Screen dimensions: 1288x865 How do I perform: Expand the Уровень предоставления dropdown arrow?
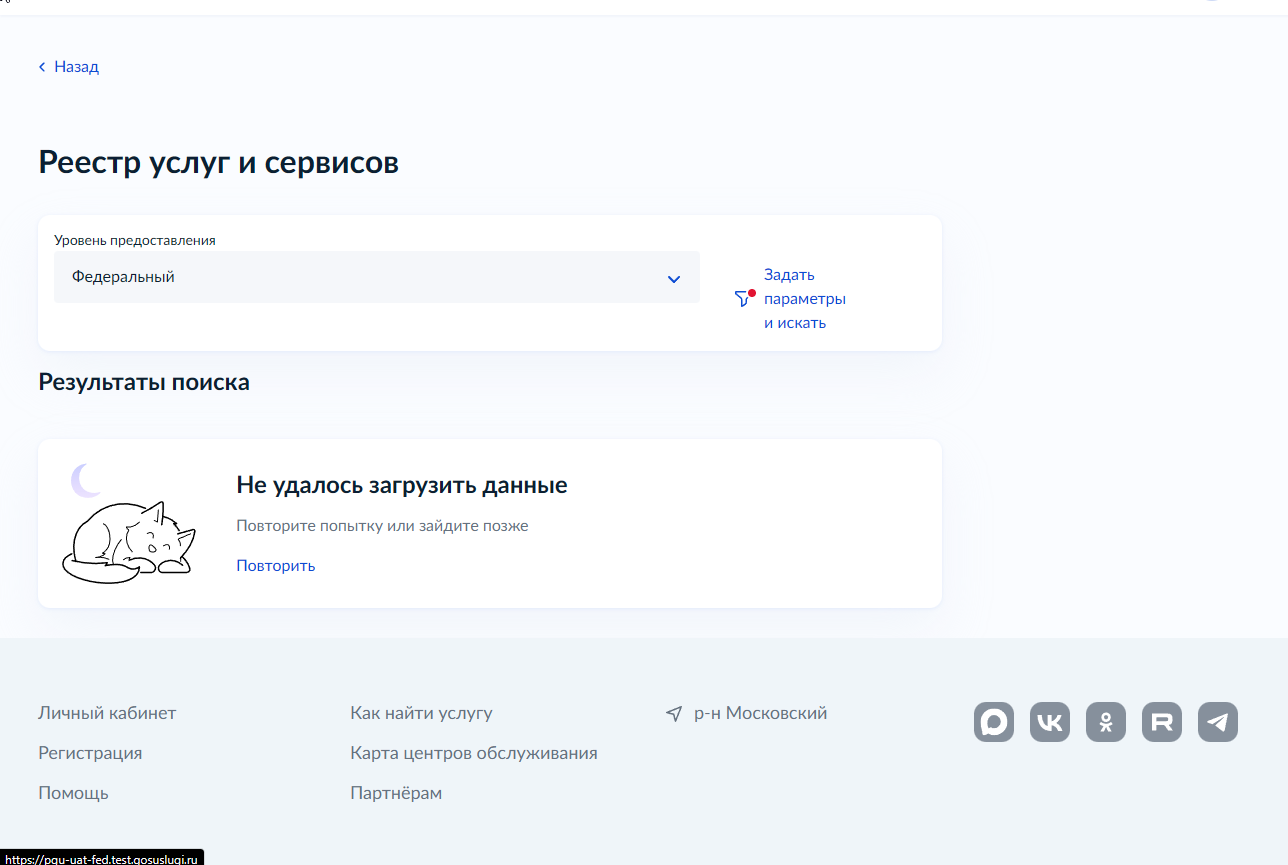674,279
